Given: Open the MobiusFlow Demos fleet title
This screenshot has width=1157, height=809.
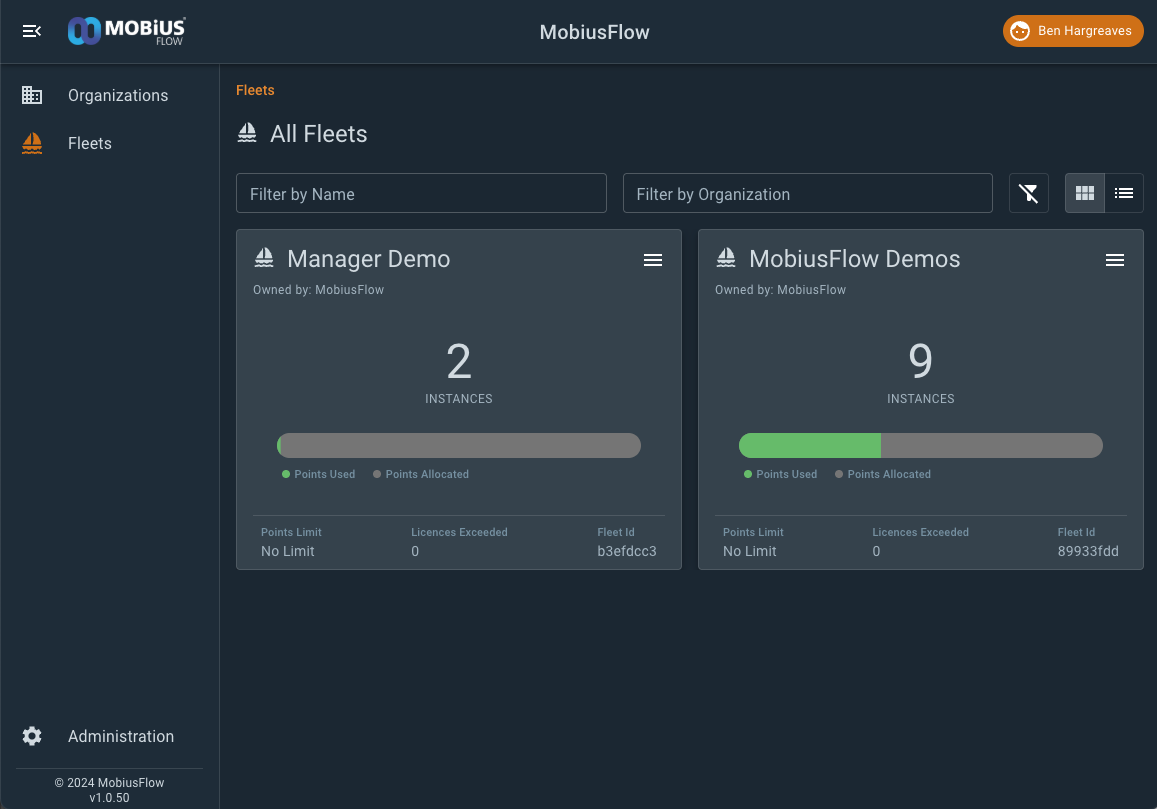Looking at the screenshot, I should (x=854, y=259).
